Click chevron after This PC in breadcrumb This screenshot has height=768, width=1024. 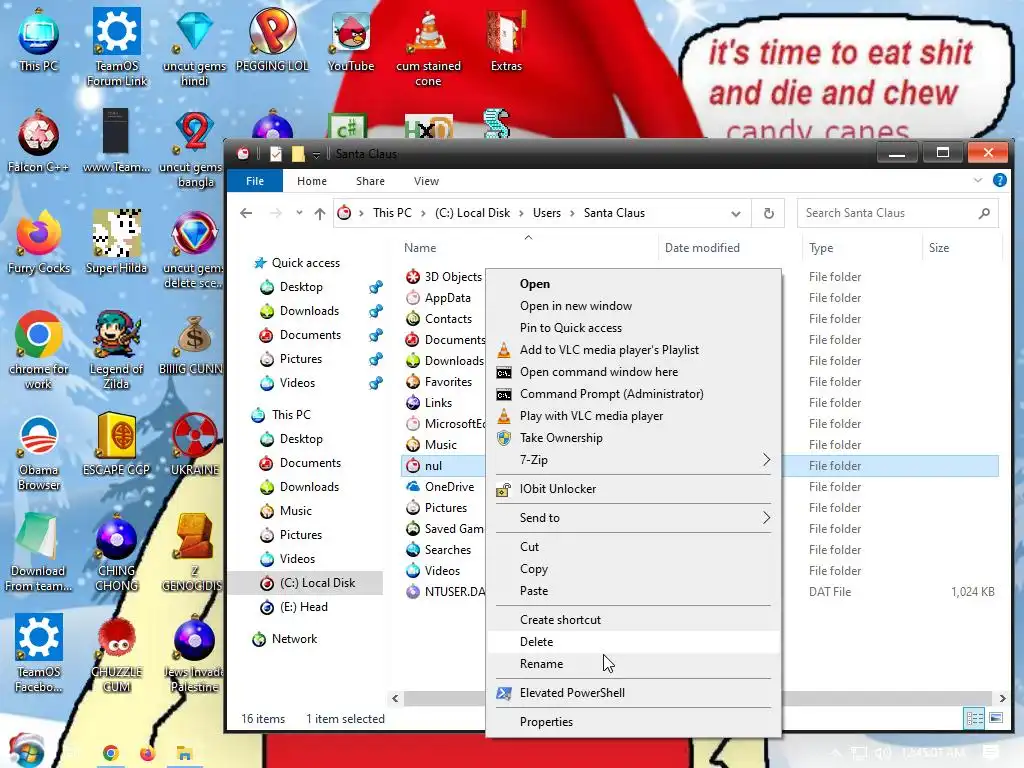point(424,213)
